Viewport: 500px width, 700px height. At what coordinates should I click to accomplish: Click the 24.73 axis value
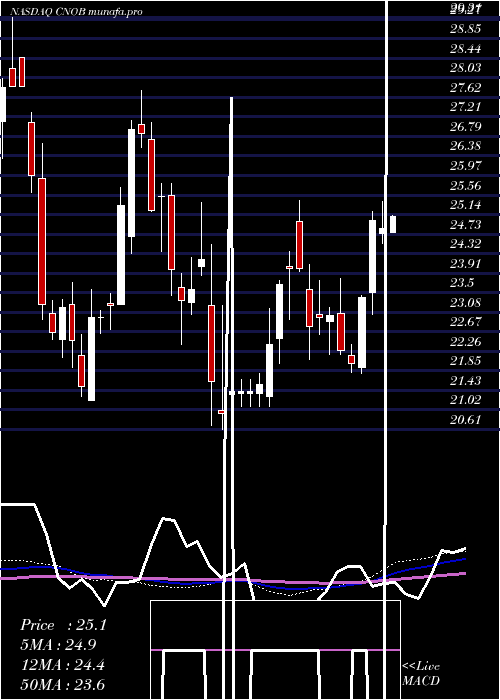coord(466,225)
